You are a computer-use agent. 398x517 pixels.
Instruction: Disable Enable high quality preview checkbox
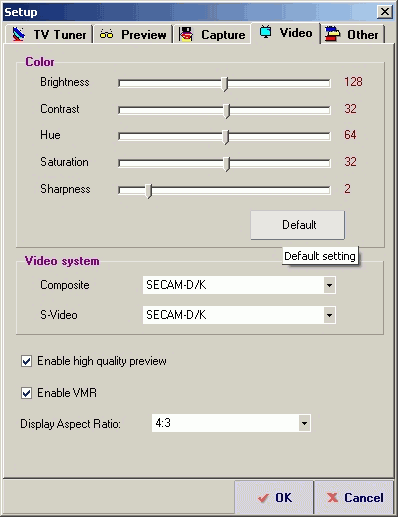tap(27, 361)
